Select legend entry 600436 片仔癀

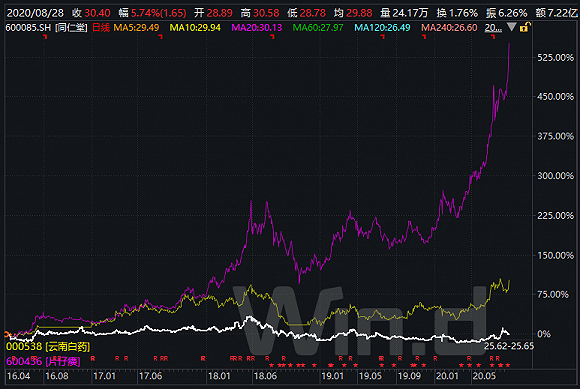pyautogui.click(x=43, y=361)
